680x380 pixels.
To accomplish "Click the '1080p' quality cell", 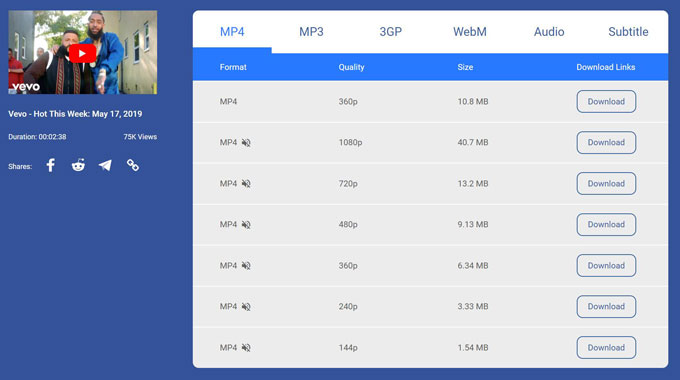I will pos(350,143).
